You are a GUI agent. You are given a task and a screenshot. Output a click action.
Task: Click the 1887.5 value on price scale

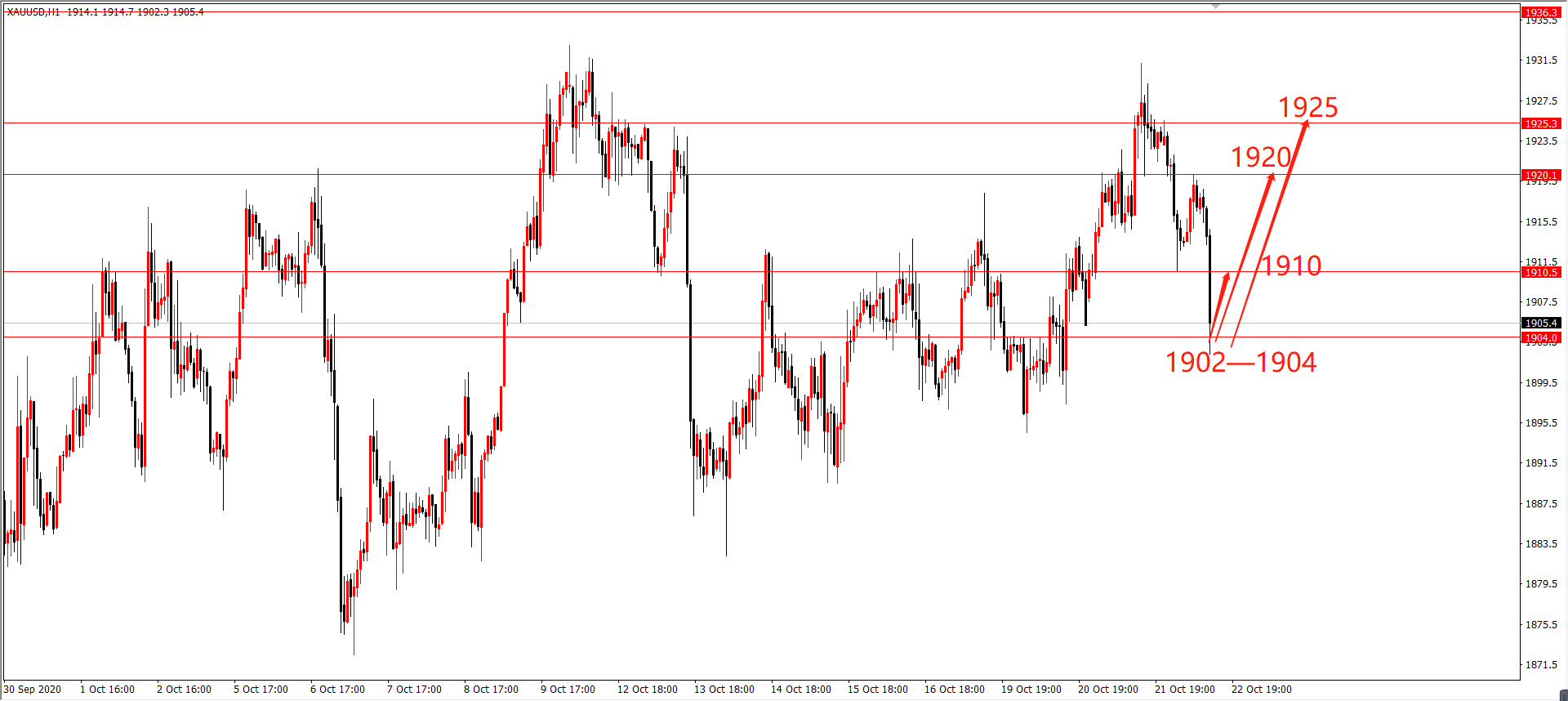point(1542,503)
